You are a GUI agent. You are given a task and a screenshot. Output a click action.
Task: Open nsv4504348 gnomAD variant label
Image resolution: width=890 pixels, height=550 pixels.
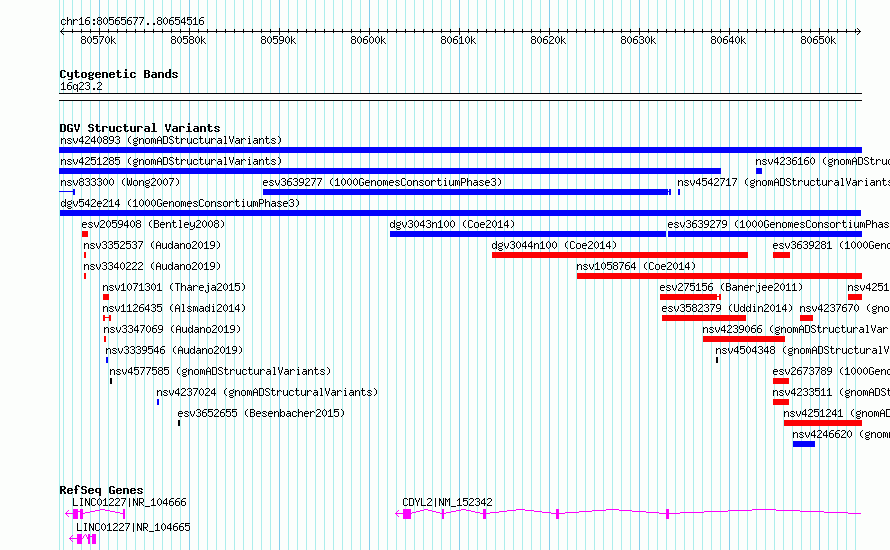coord(802,350)
